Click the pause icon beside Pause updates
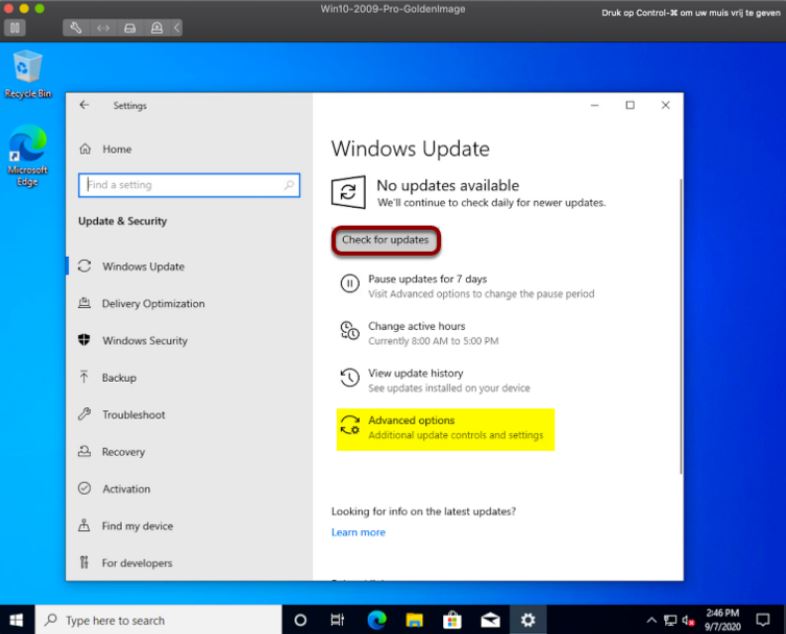This screenshot has height=634, width=786. (x=350, y=284)
